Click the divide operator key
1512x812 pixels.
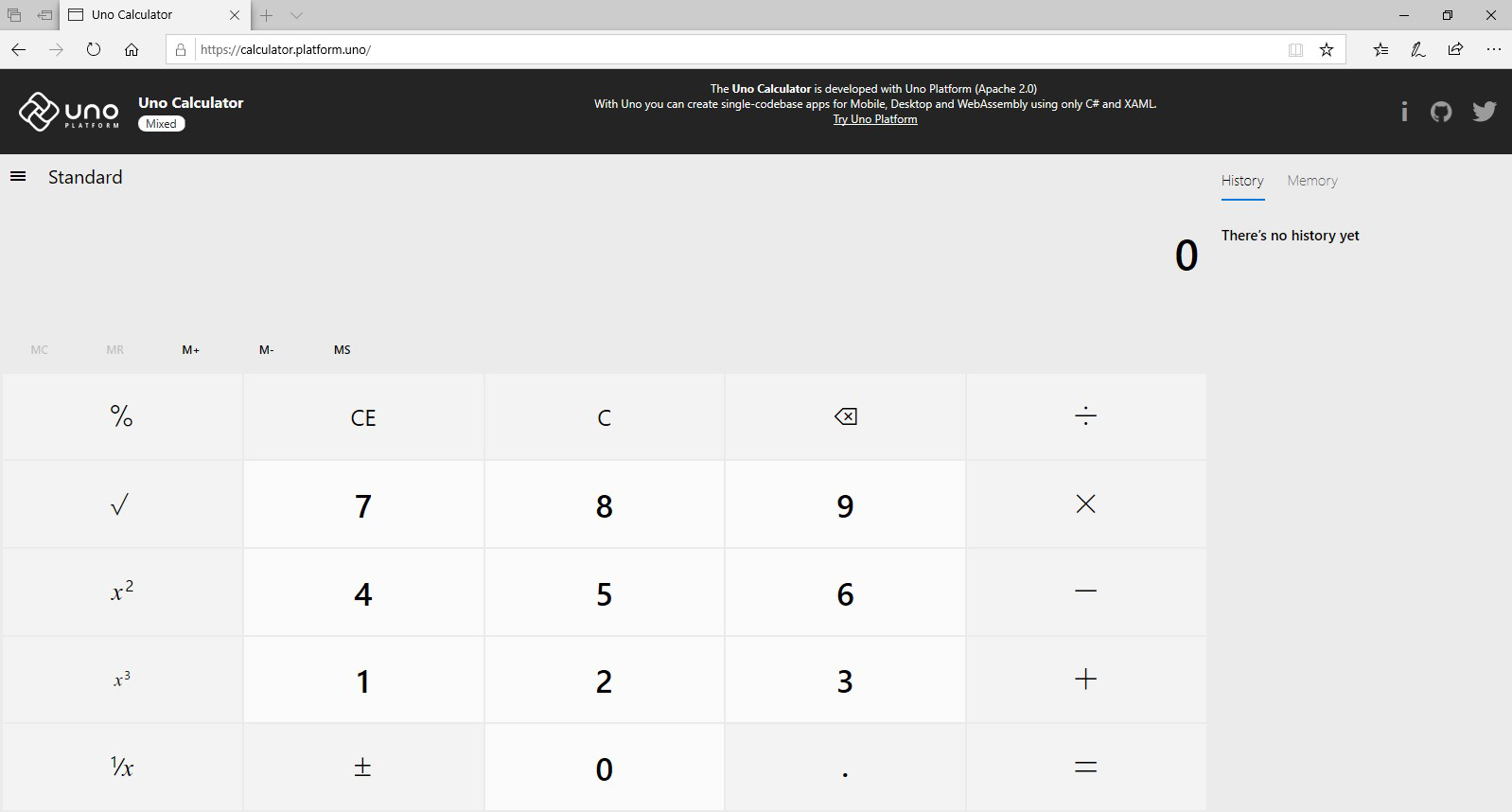tap(1086, 416)
